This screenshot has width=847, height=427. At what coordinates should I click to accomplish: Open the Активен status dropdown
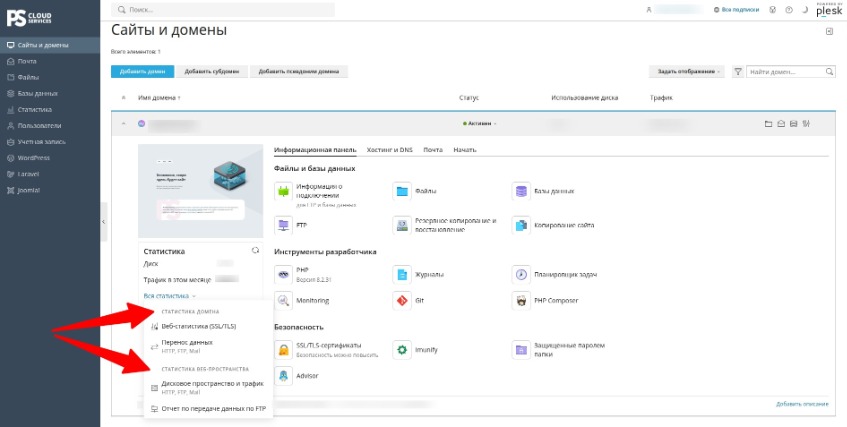(x=480, y=124)
